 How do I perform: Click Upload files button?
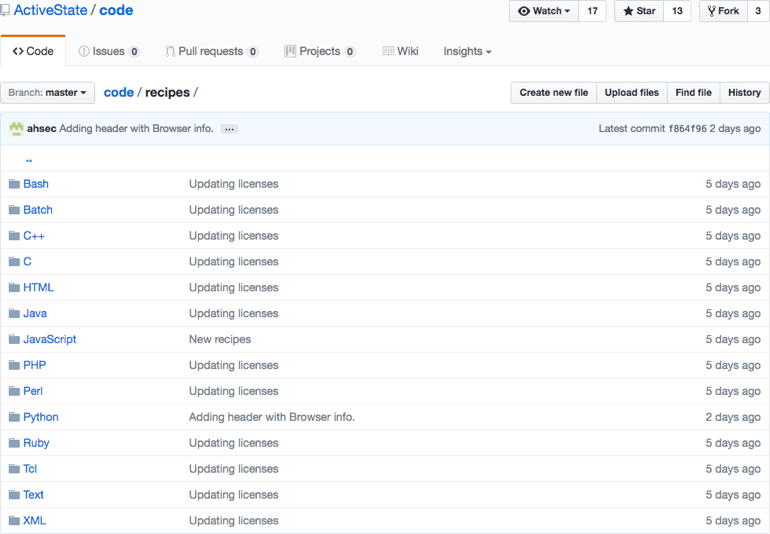click(632, 92)
